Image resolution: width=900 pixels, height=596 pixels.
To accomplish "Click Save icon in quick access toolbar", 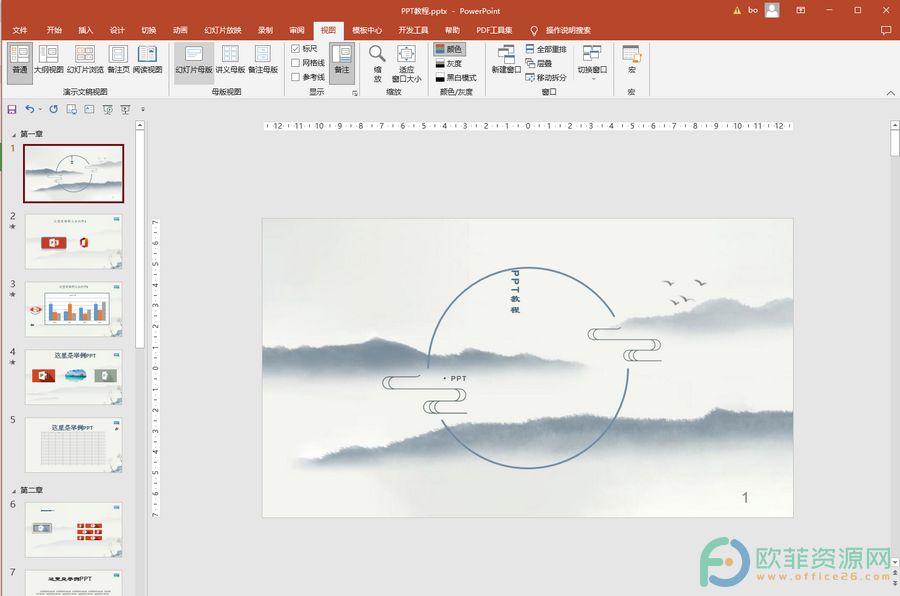I will coord(11,109).
